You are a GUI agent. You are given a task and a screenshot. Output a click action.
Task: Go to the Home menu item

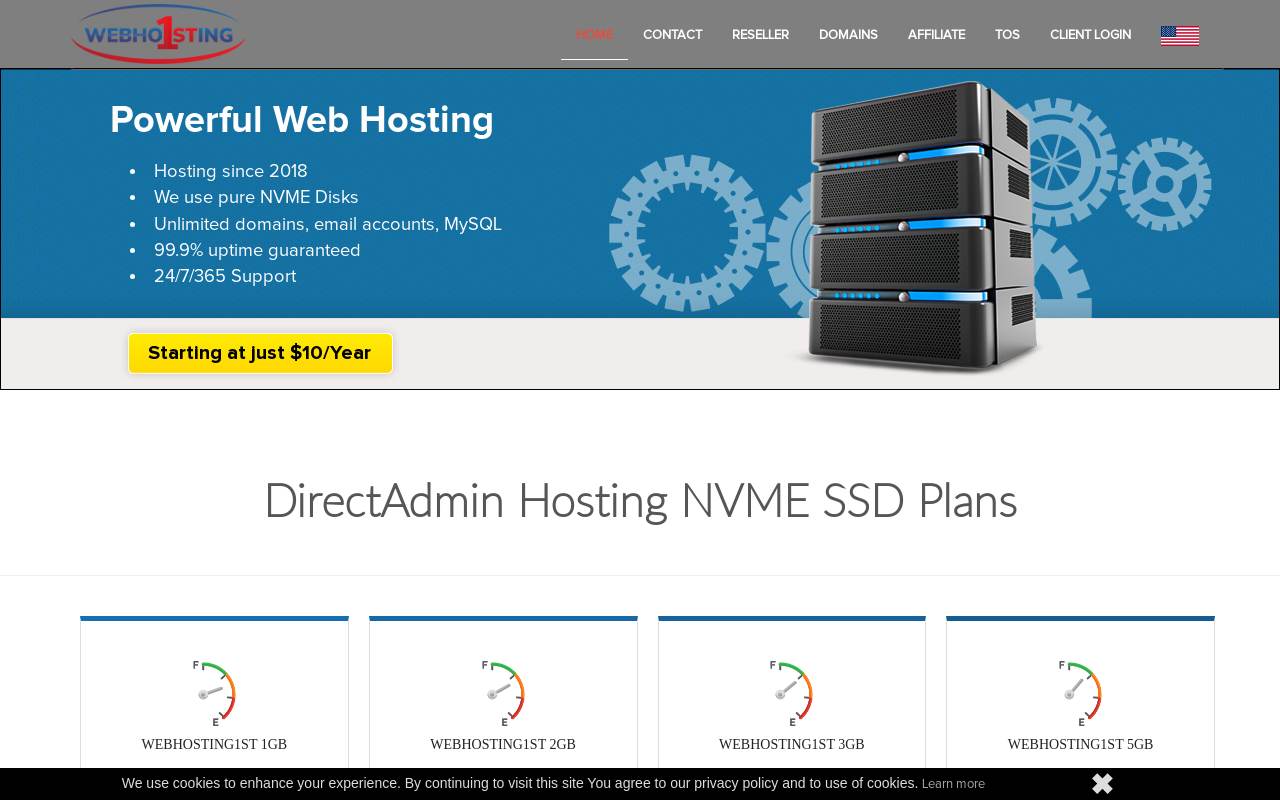point(594,35)
